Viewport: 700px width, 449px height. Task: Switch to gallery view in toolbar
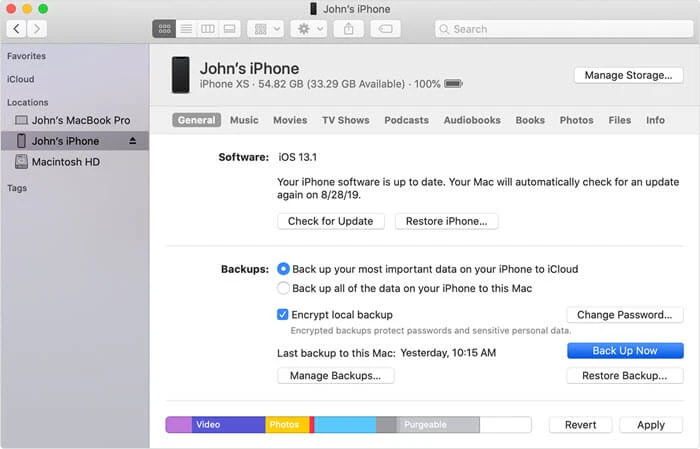pyautogui.click(x=230, y=29)
